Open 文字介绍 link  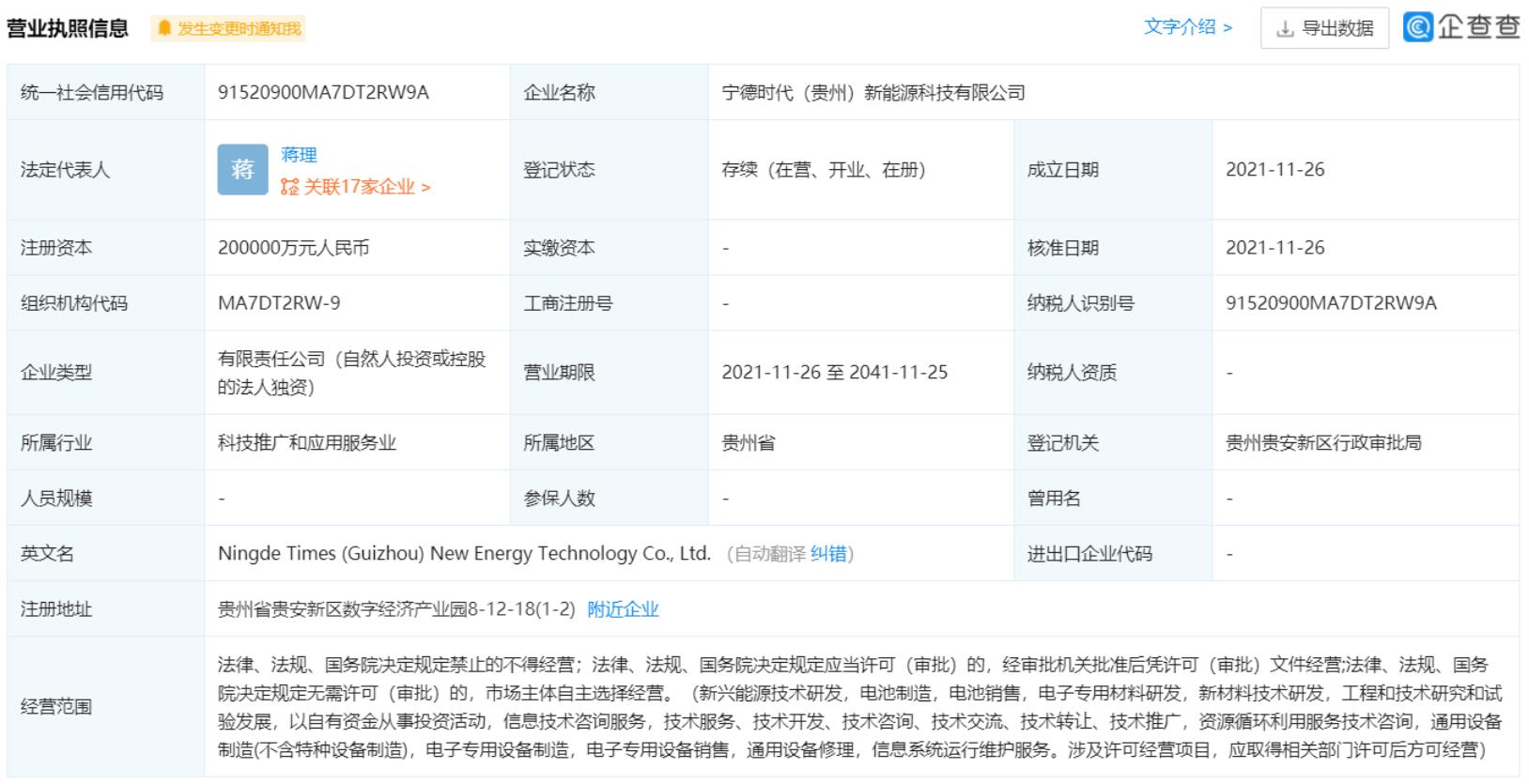tap(1187, 27)
